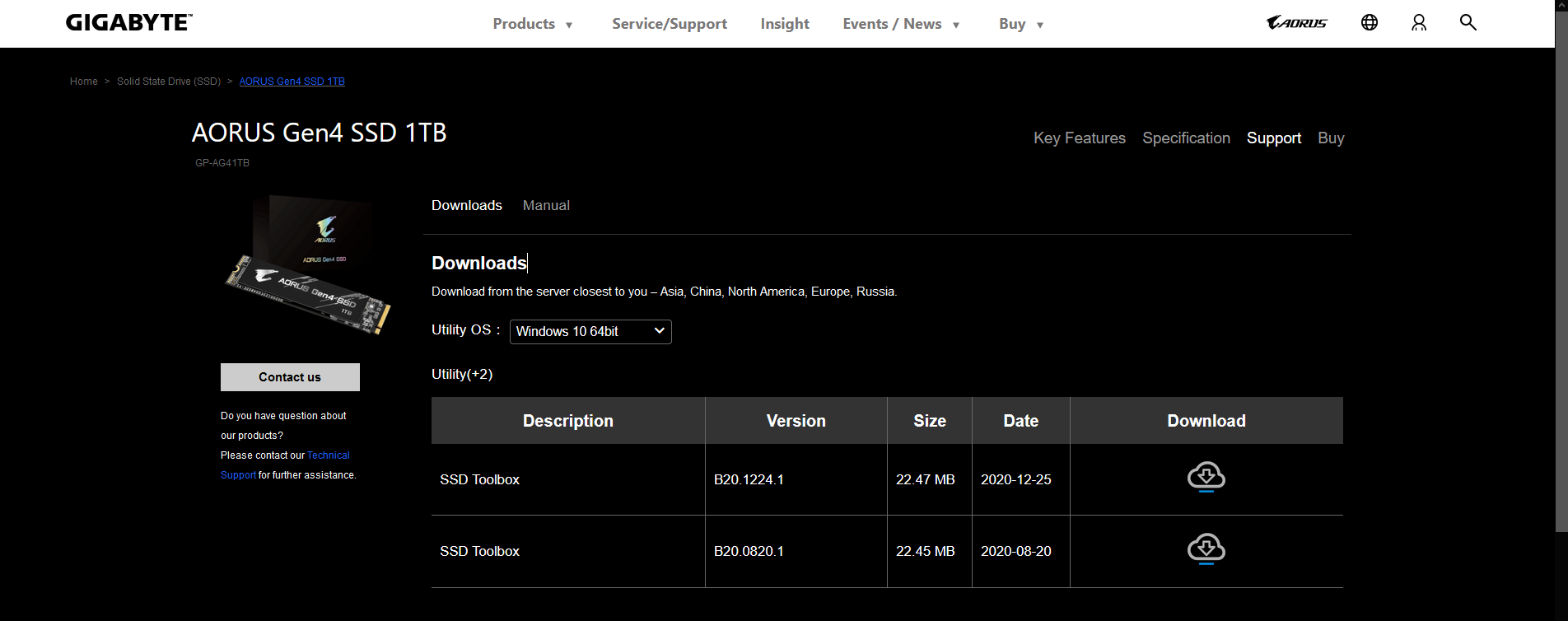Click the 'Download from the server closest' text

pyautogui.click(x=665, y=292)
